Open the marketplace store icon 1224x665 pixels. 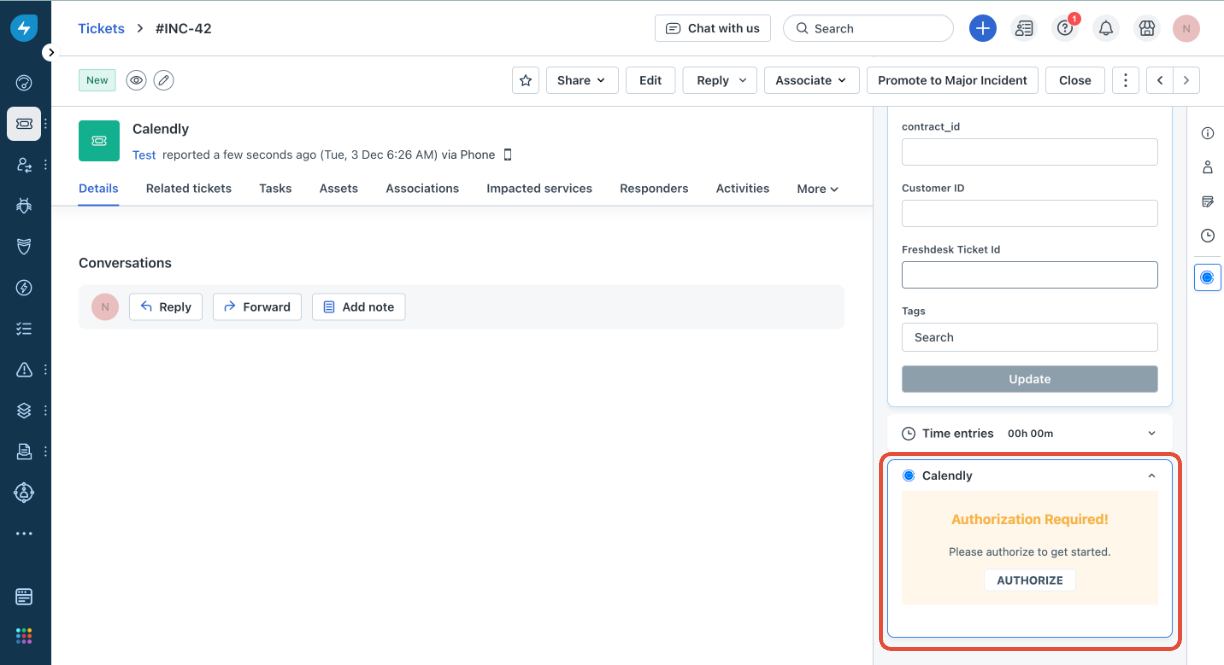click(1146, 28)
